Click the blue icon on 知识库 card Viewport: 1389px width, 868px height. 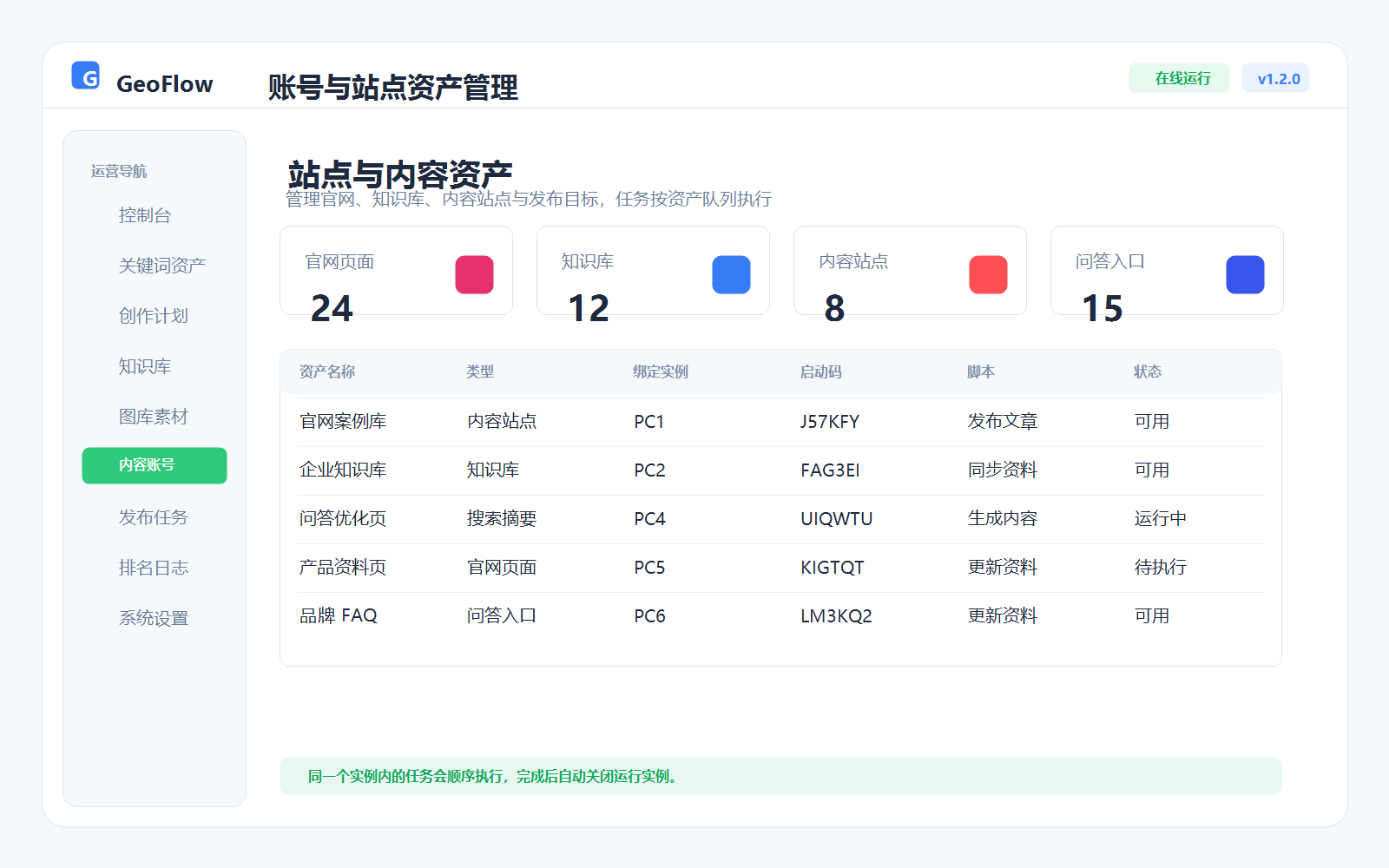[731, 274]
